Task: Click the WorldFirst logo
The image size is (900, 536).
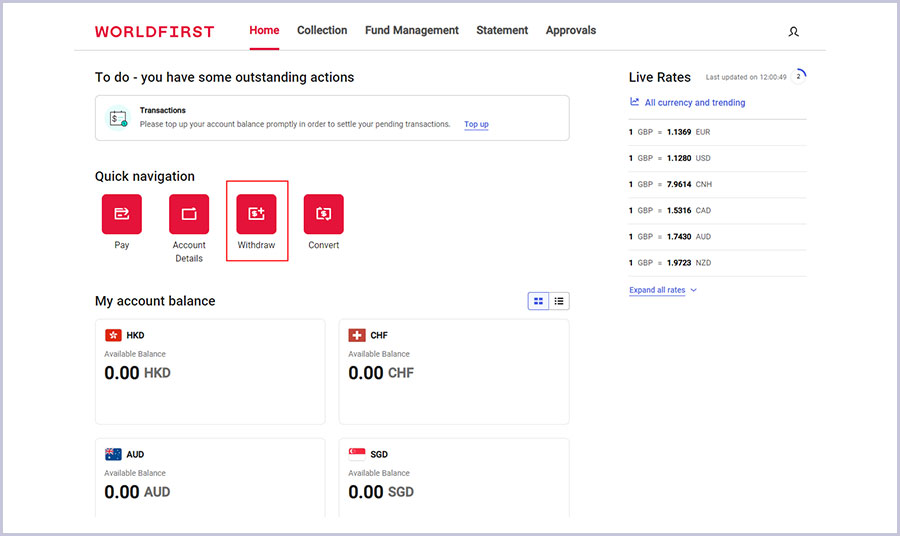Action: point(154,32)
